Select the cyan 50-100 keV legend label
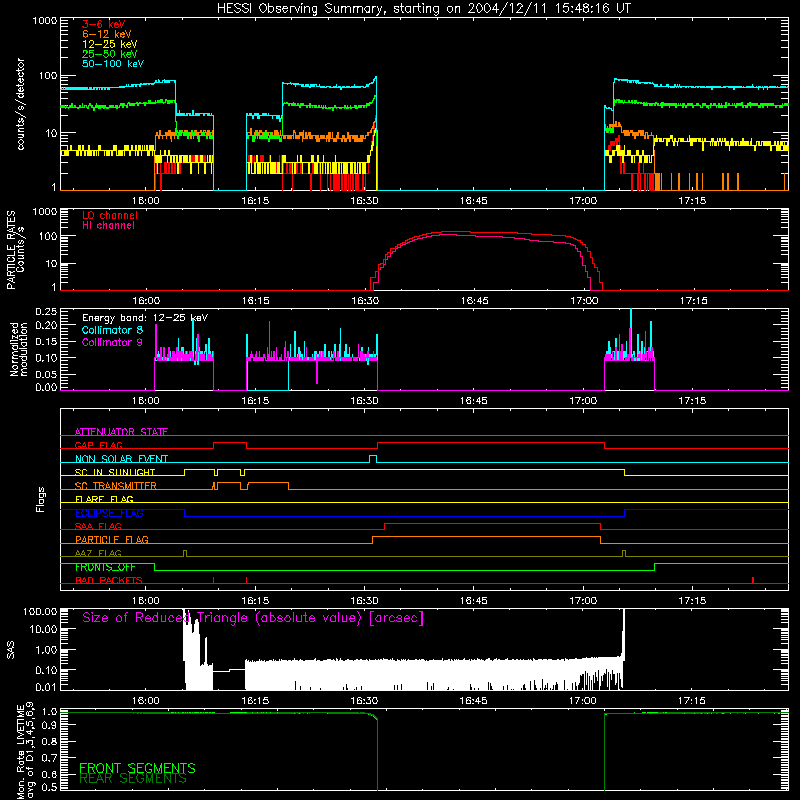 click(113, 64)
